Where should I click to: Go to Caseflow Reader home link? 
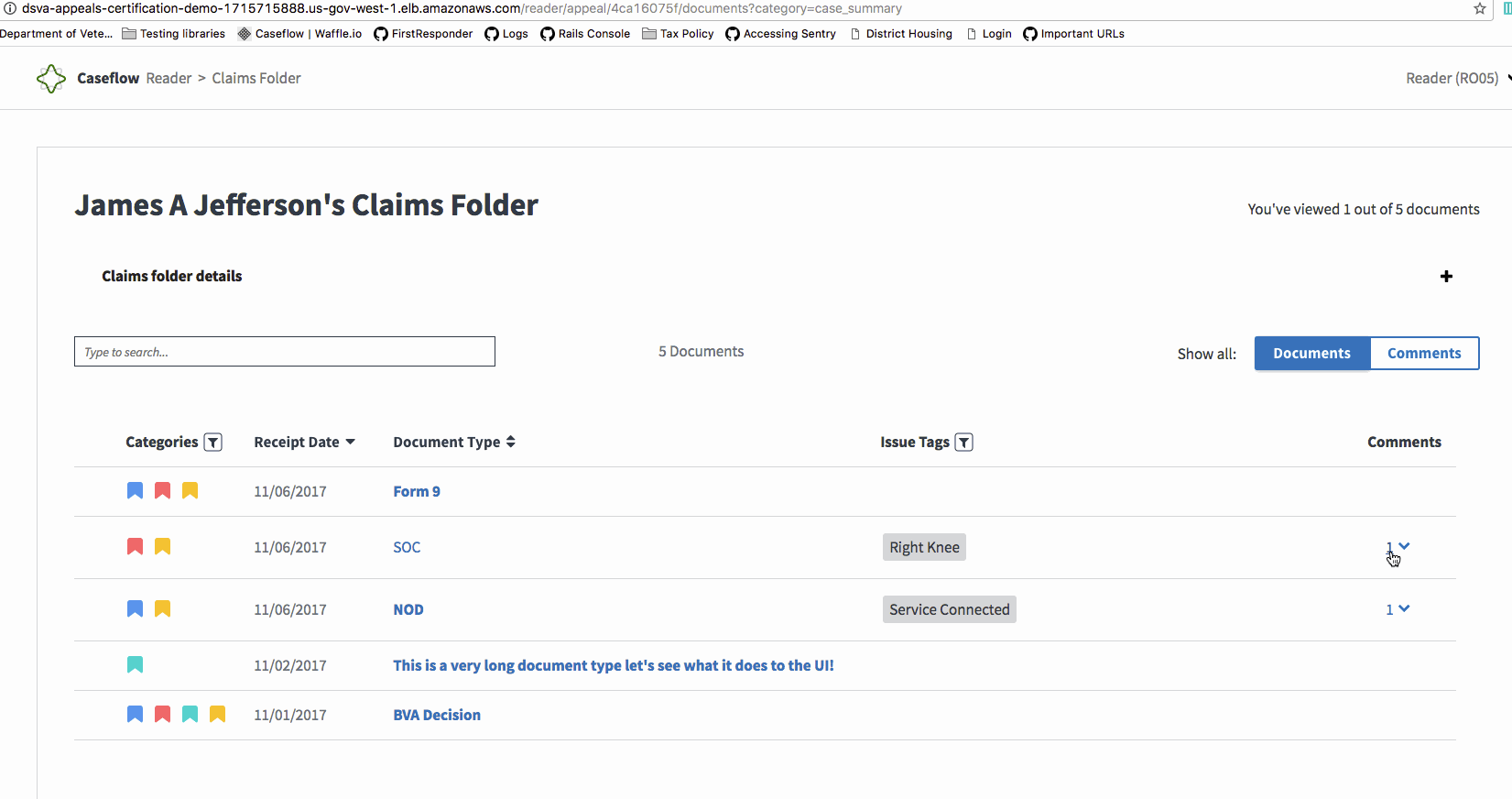tap(134, 79)
